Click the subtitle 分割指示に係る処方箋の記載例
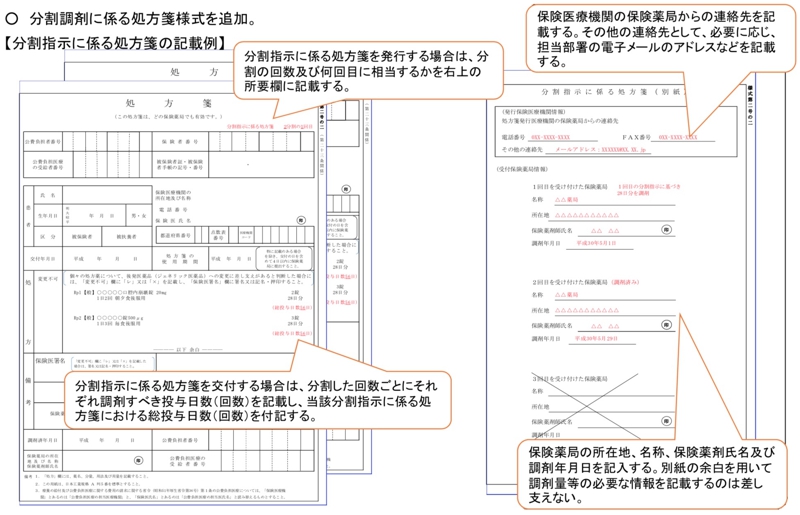The image size is (800, 515). (x=115, y=43)
